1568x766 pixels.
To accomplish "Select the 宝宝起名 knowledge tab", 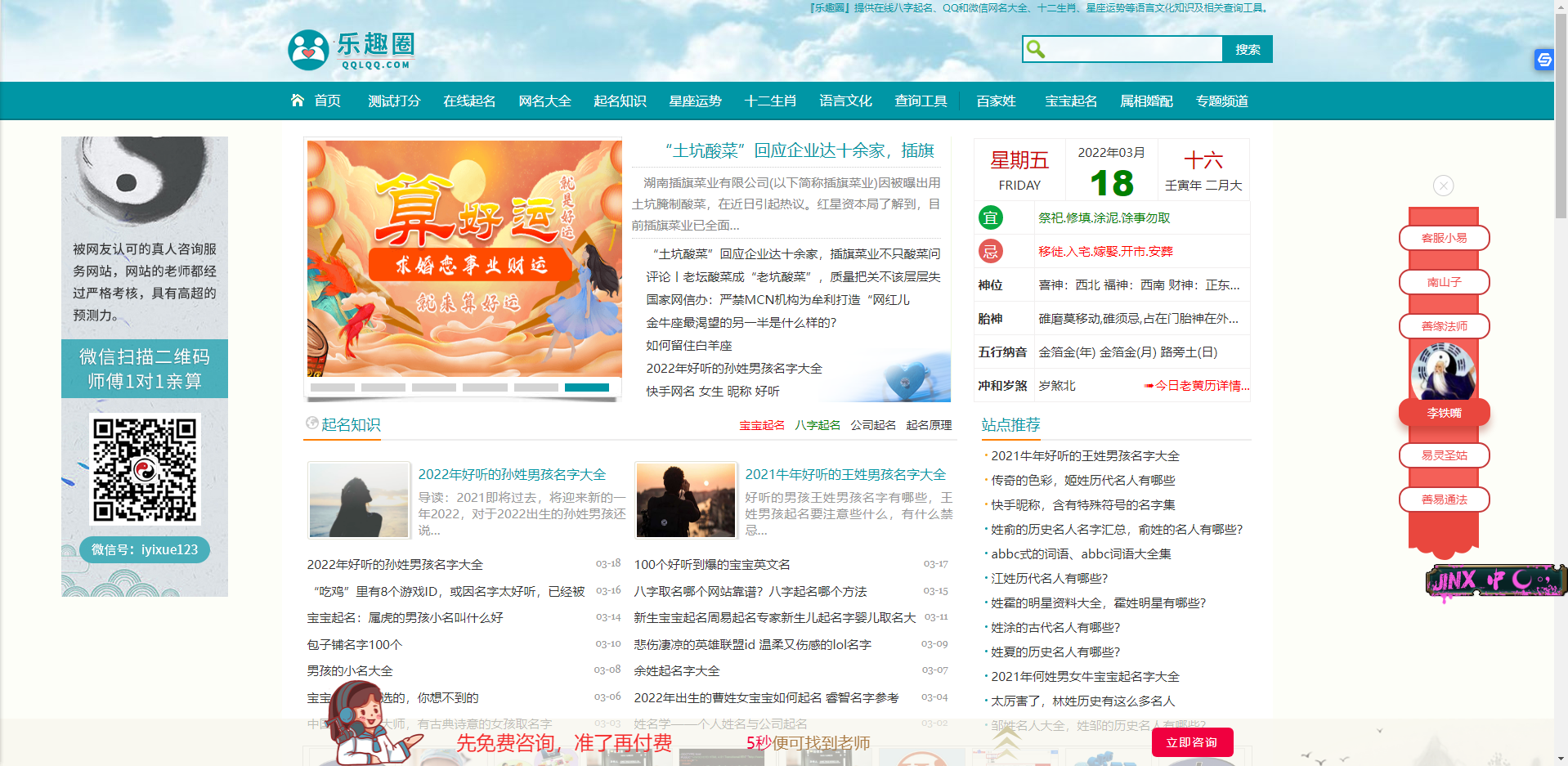I will [x=762, y=425].
